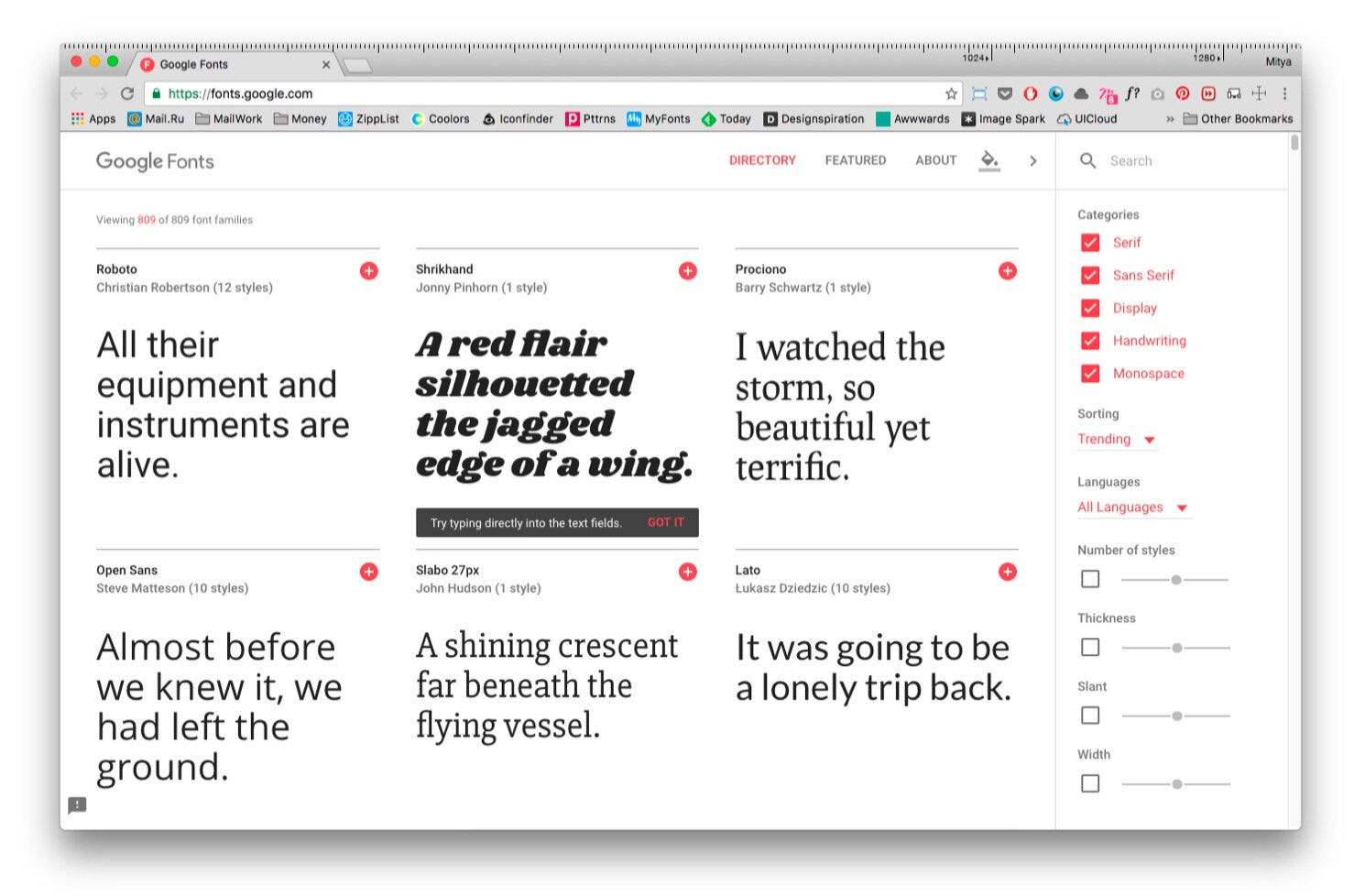
Task: Click the address bar URL
Action: 241,93
